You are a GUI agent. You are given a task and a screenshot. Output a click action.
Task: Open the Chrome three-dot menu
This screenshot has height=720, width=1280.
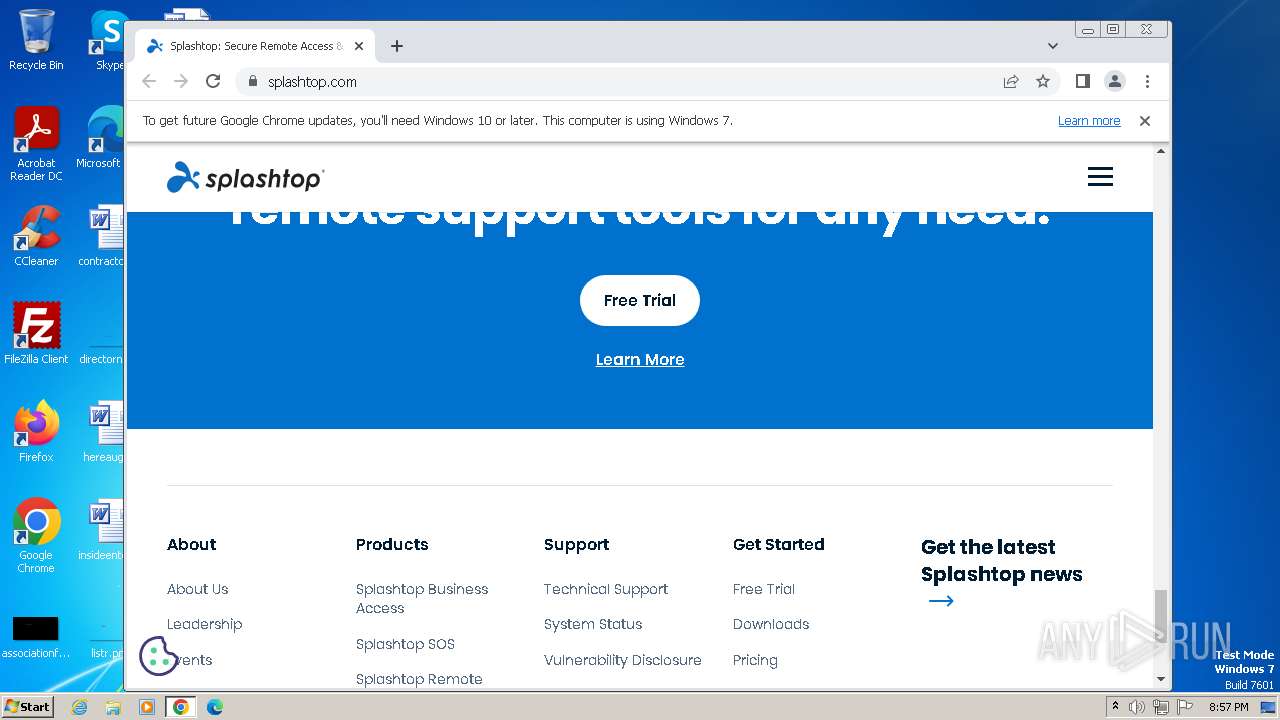pos(1147,82)
